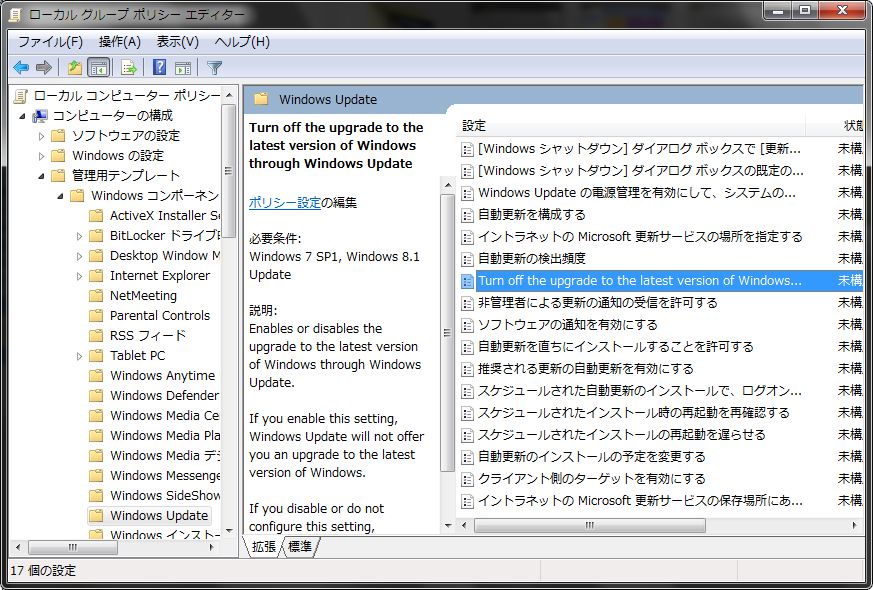The image size is (873, 590).
Task: Select the Windows Anytime folder
Action: 162,376
